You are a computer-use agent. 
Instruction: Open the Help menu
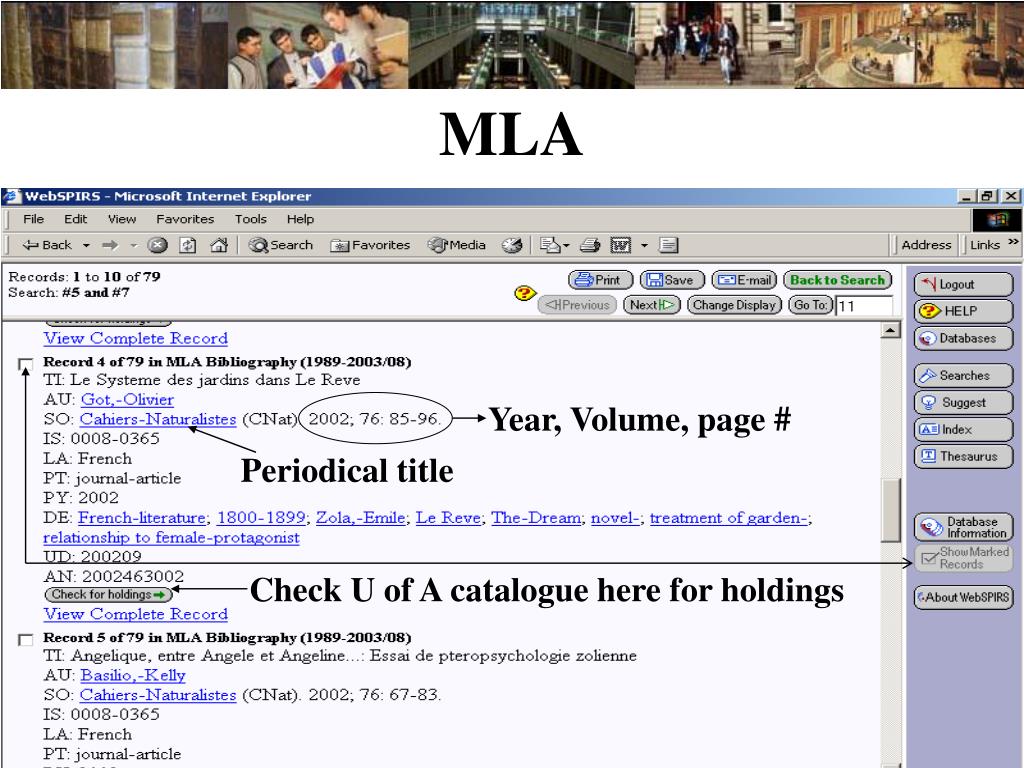300,219
